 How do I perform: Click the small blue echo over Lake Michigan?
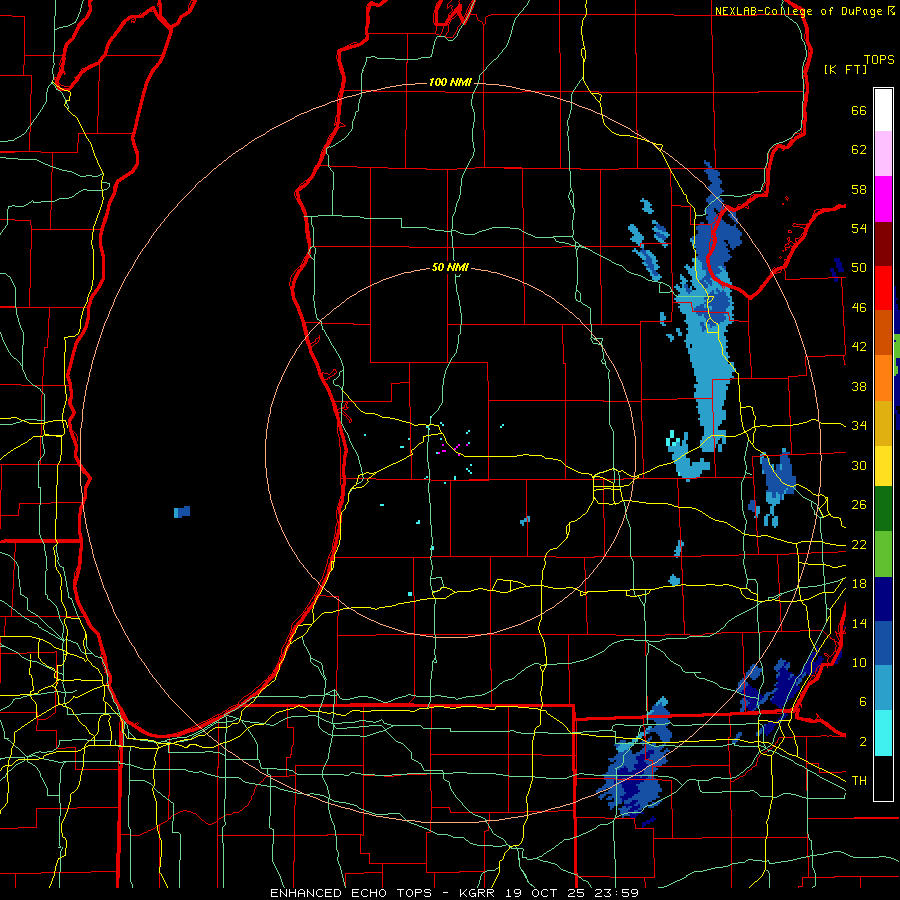coord(182,512)
